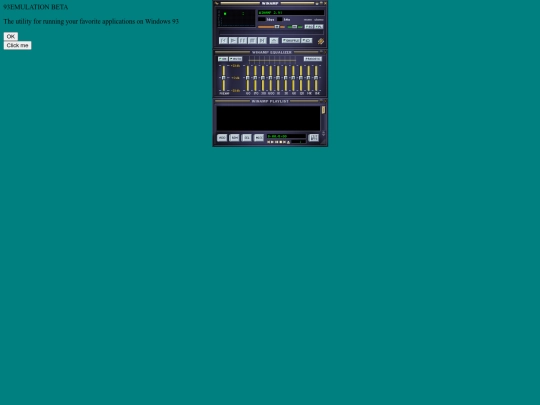Screen dimensions: 540x405
Task: Click the 12K equalizer band slider
Action: tap(301, 78)
